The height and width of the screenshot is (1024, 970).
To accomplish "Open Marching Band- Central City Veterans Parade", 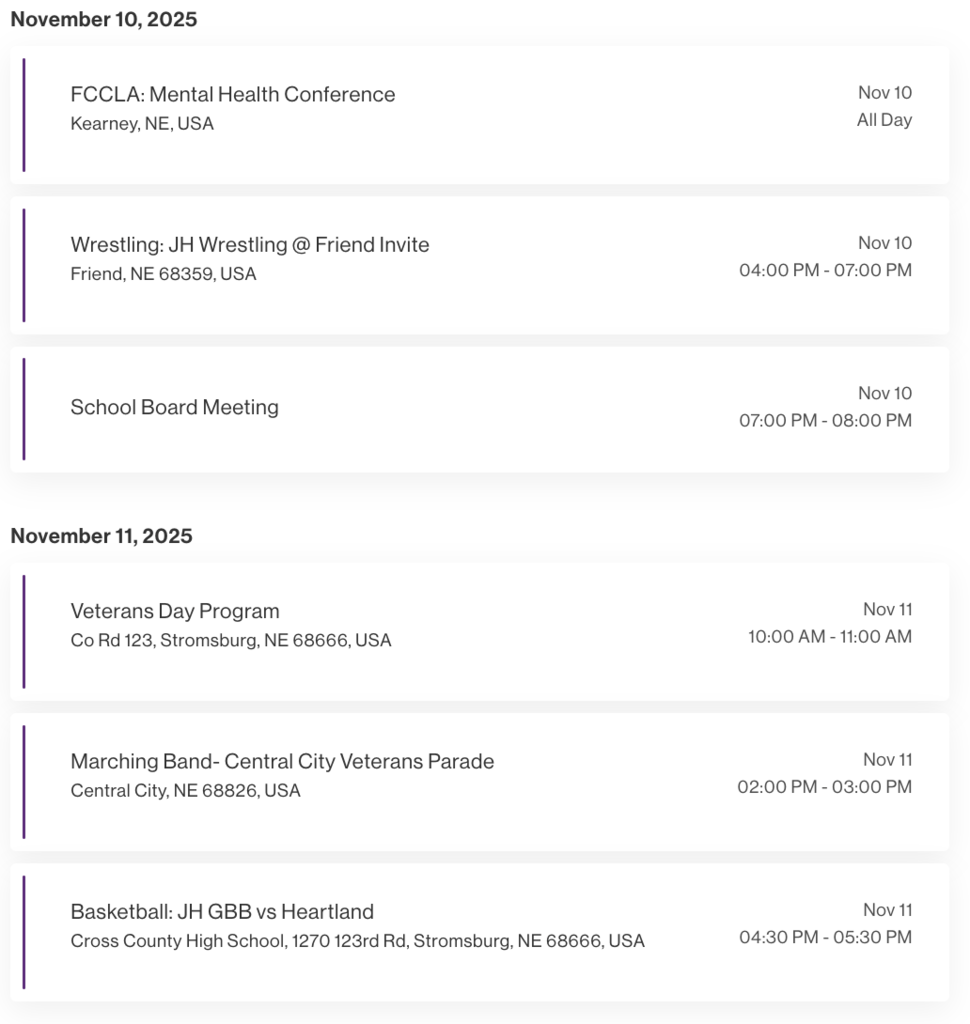I will (x=282, y=761).
